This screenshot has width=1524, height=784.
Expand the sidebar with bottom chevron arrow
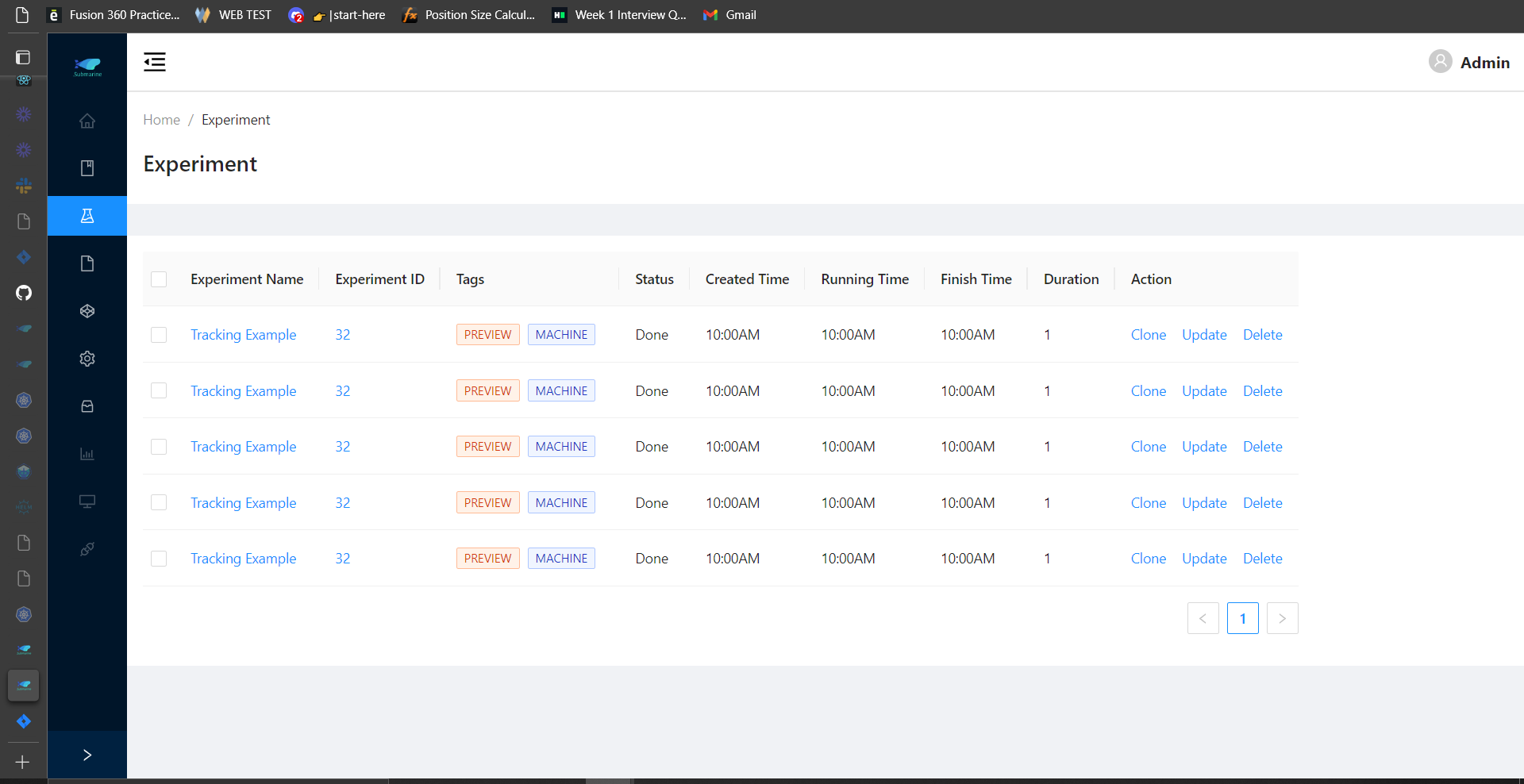coord(87,755)
